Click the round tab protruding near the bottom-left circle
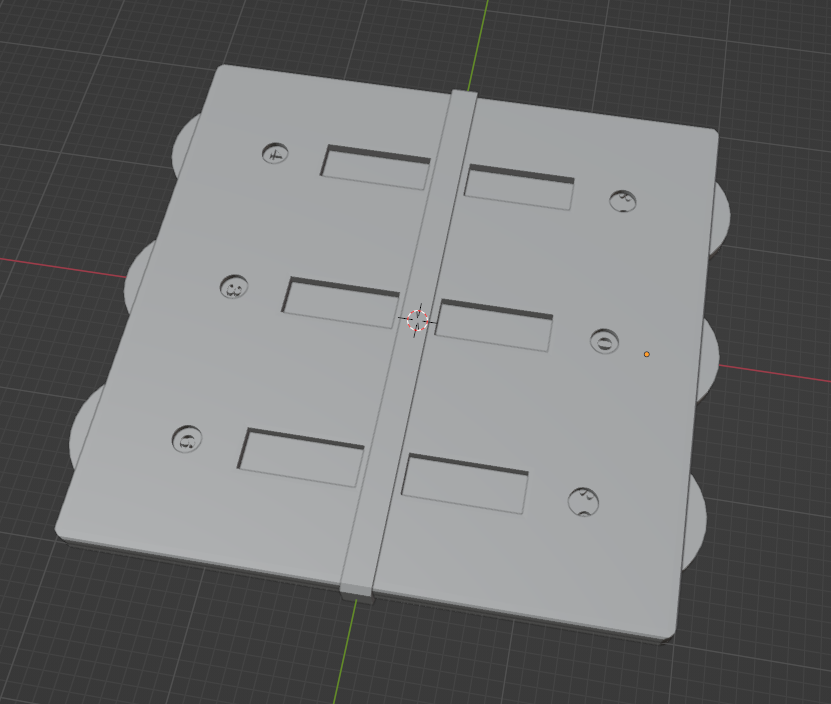The height and width of the screenshot is (704, 831). pos(83,429)
